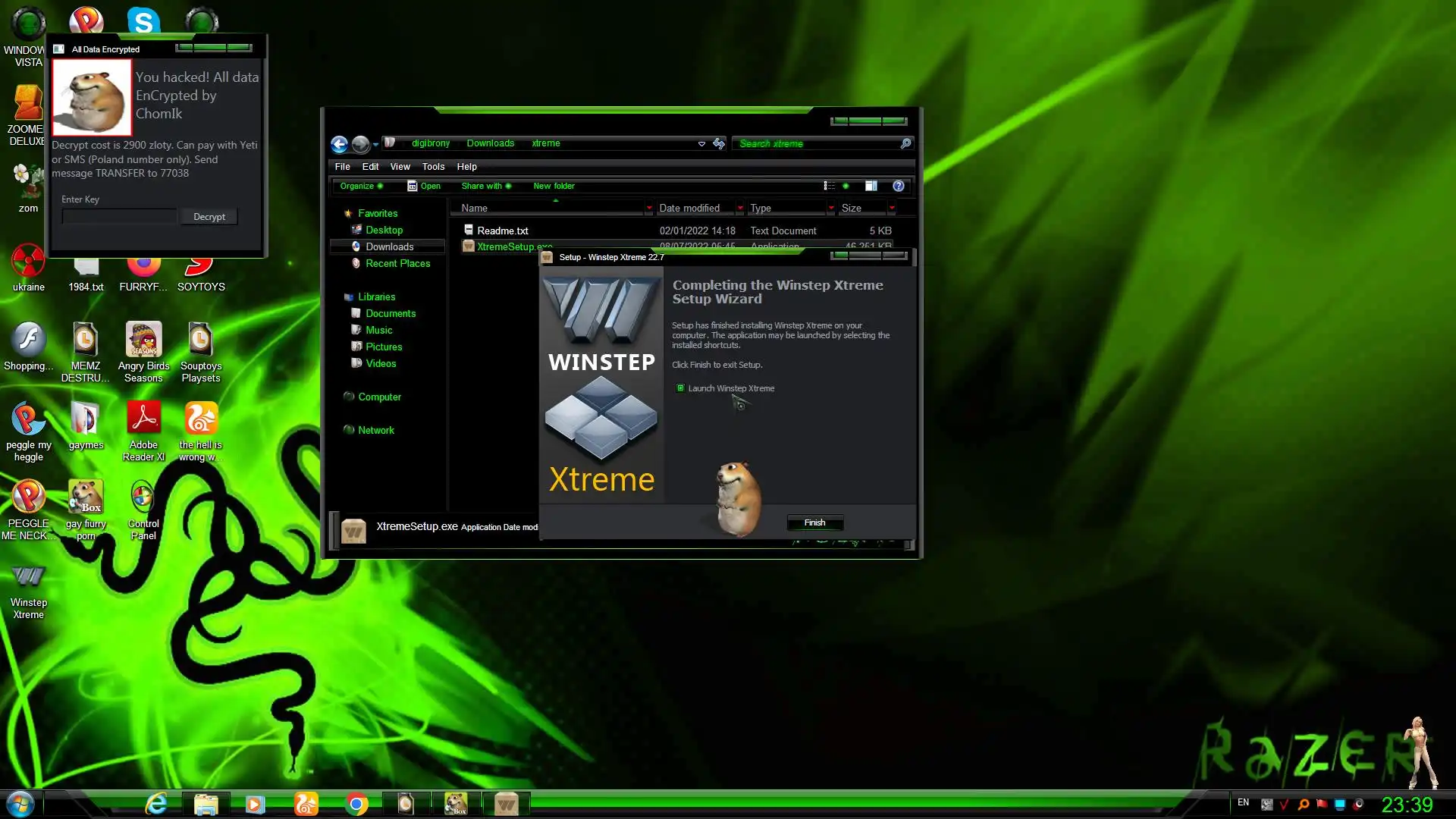Image resolution: width=1456 pixels, height=819 pixels.
Task: Open Google Chrome from the taskbar
Action: pyautogui.click(x=356, y=804)
